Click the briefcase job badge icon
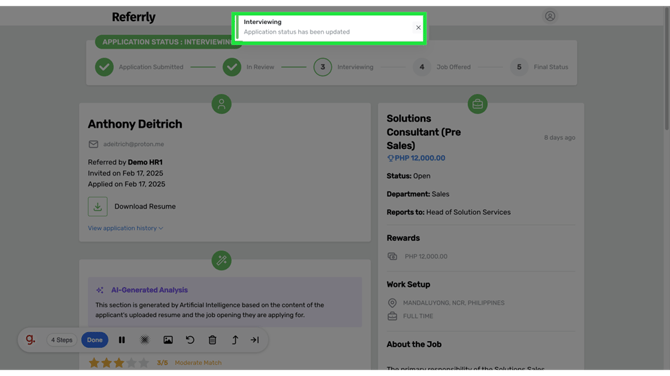This screenshot has height=376, width=670. point(478,104)
